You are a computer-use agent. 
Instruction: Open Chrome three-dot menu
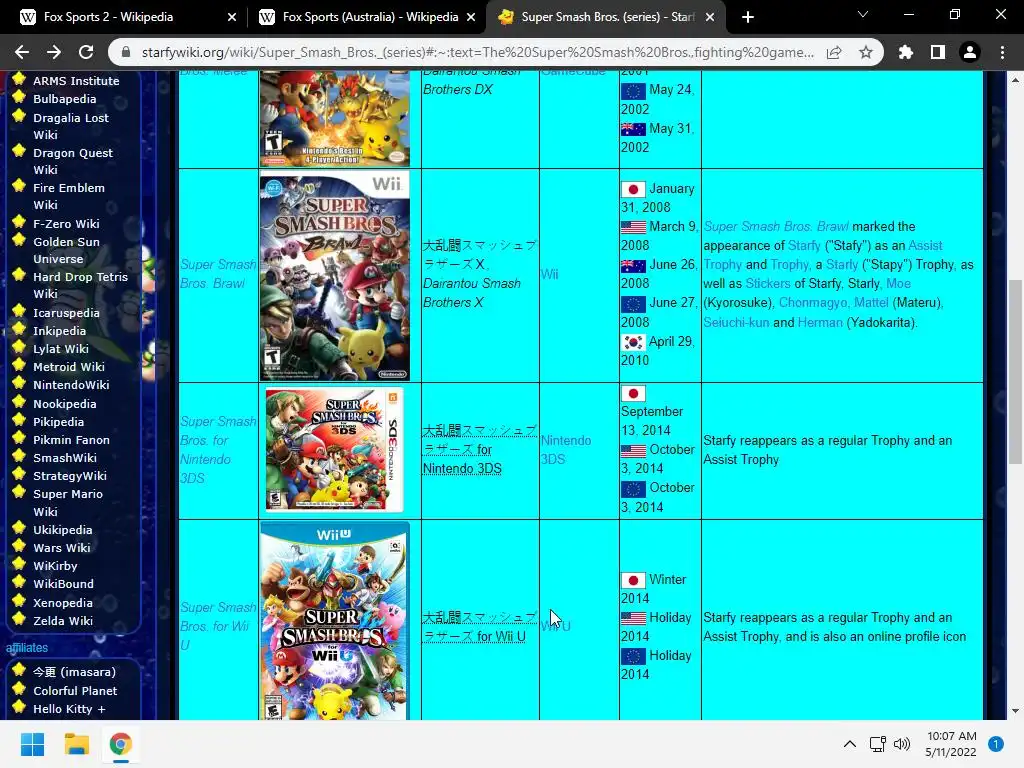pos(1002,52)
